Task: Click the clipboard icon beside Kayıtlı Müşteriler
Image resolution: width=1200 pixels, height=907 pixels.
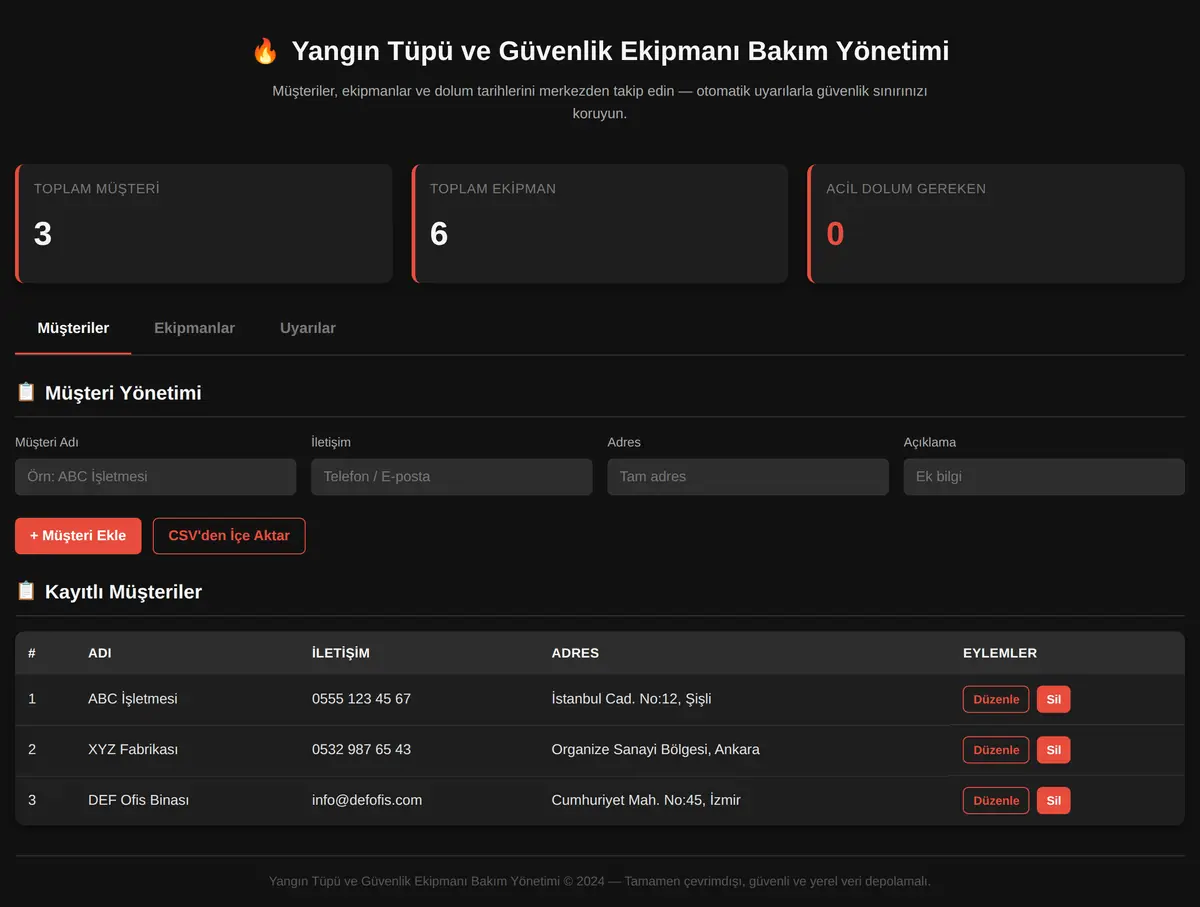Action: [x=26, y=591]
